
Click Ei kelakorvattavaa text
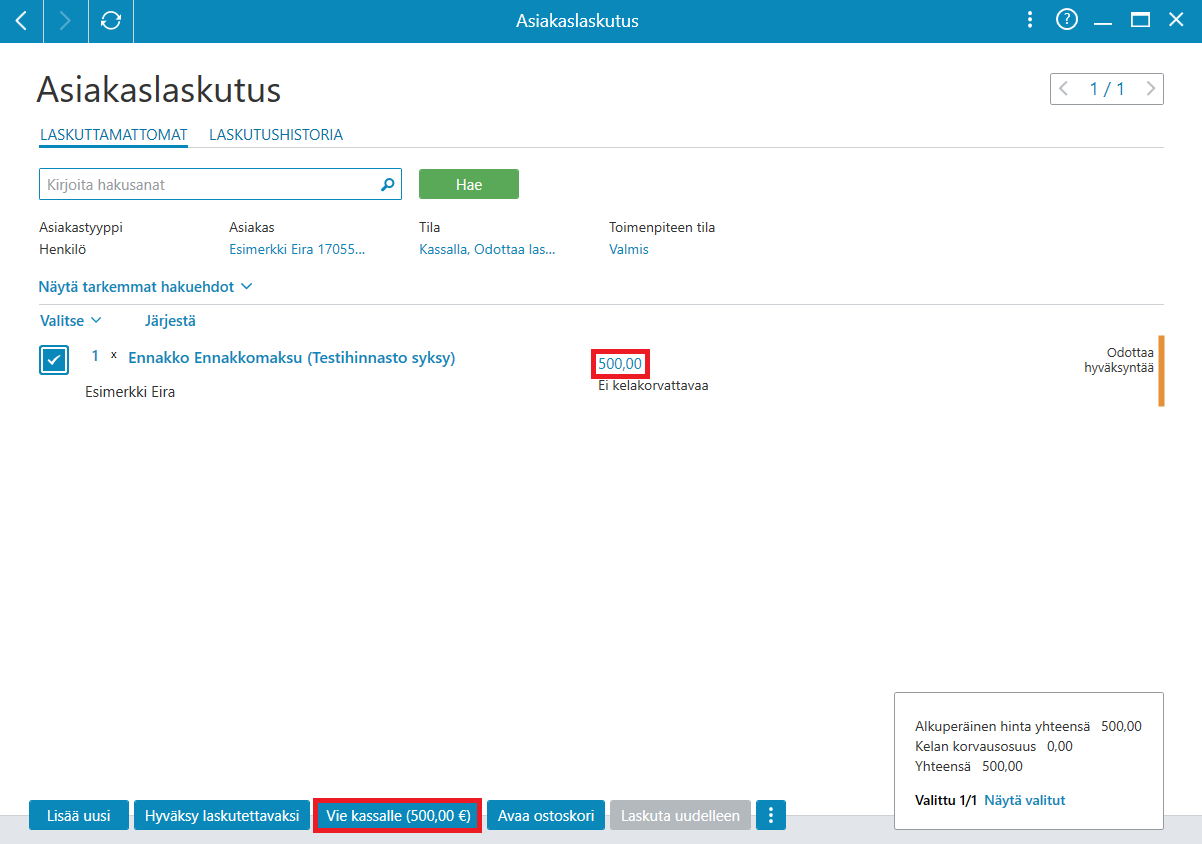click(x=653, y=385)
